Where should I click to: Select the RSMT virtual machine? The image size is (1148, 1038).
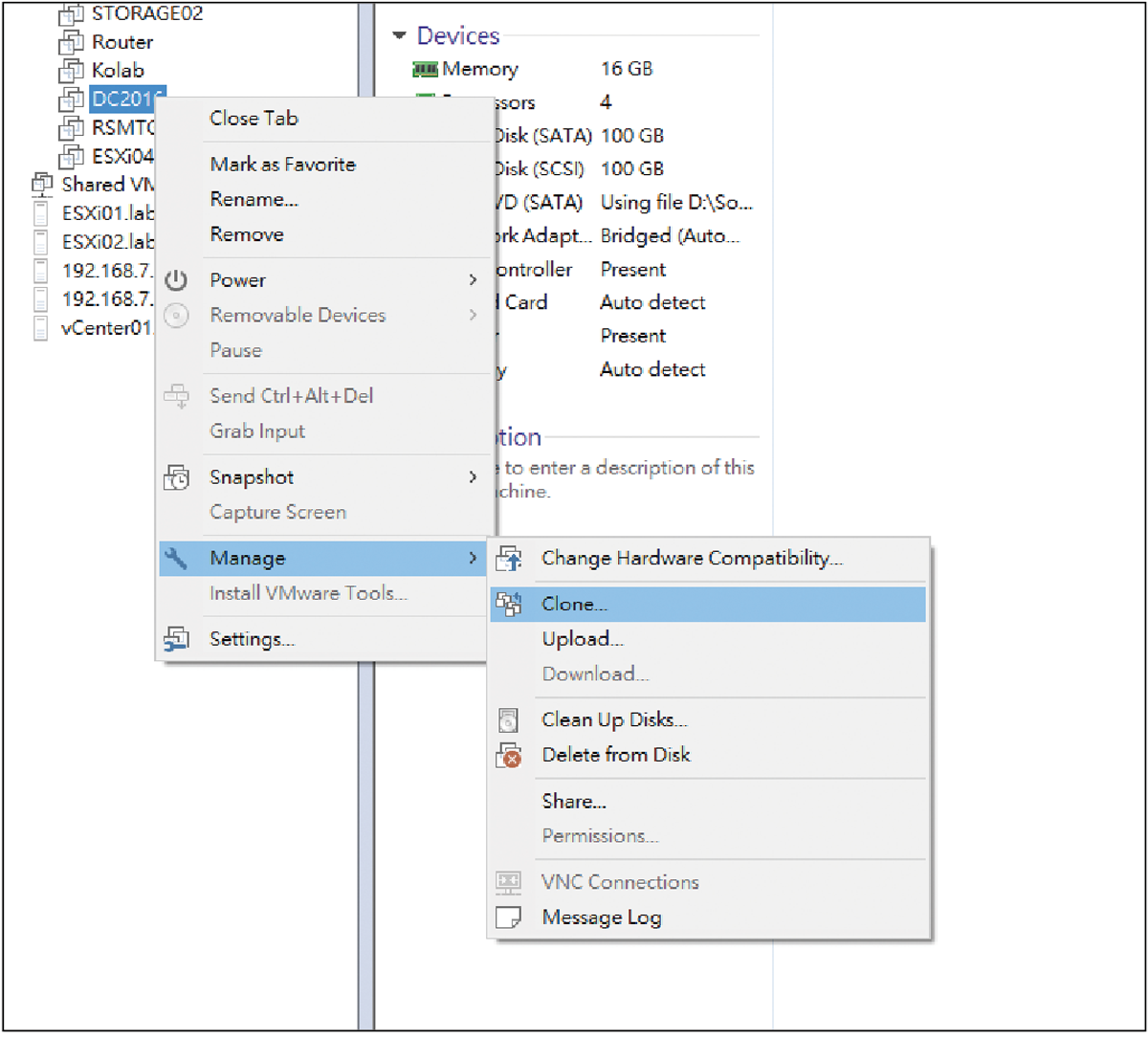point(122,128)
